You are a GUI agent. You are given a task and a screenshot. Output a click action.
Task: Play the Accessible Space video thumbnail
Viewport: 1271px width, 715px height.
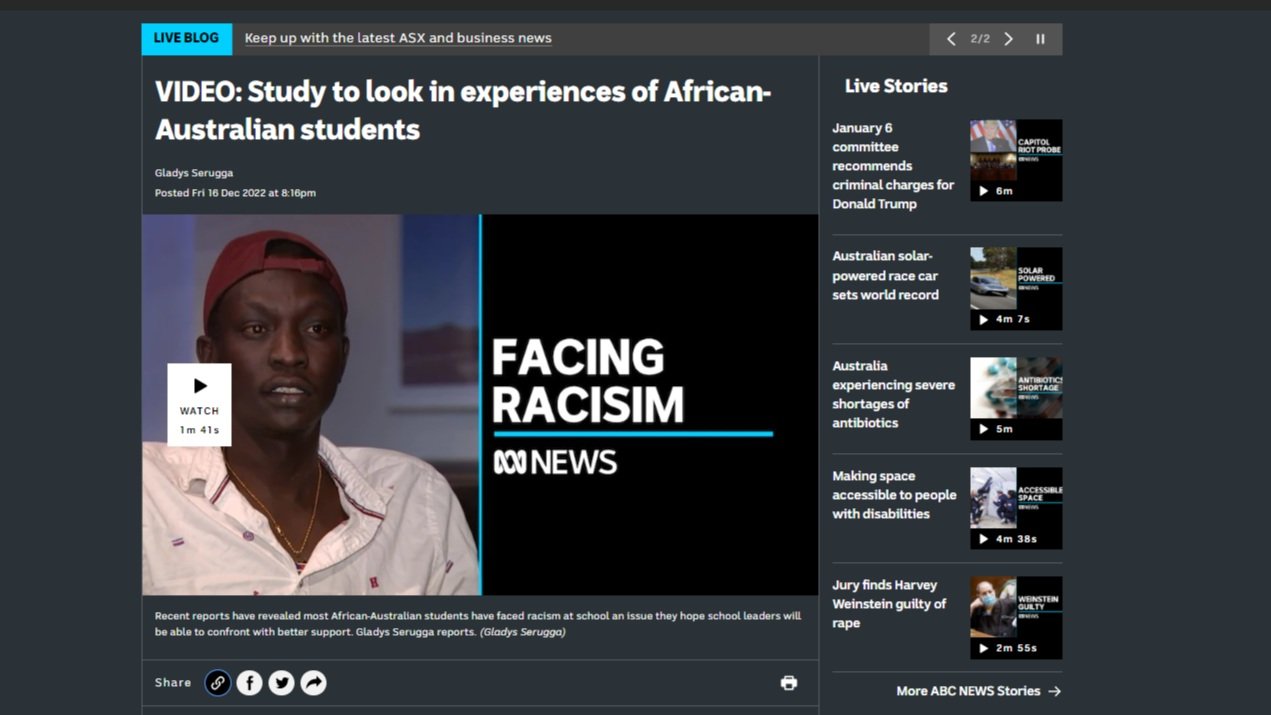pos(1016,508)
